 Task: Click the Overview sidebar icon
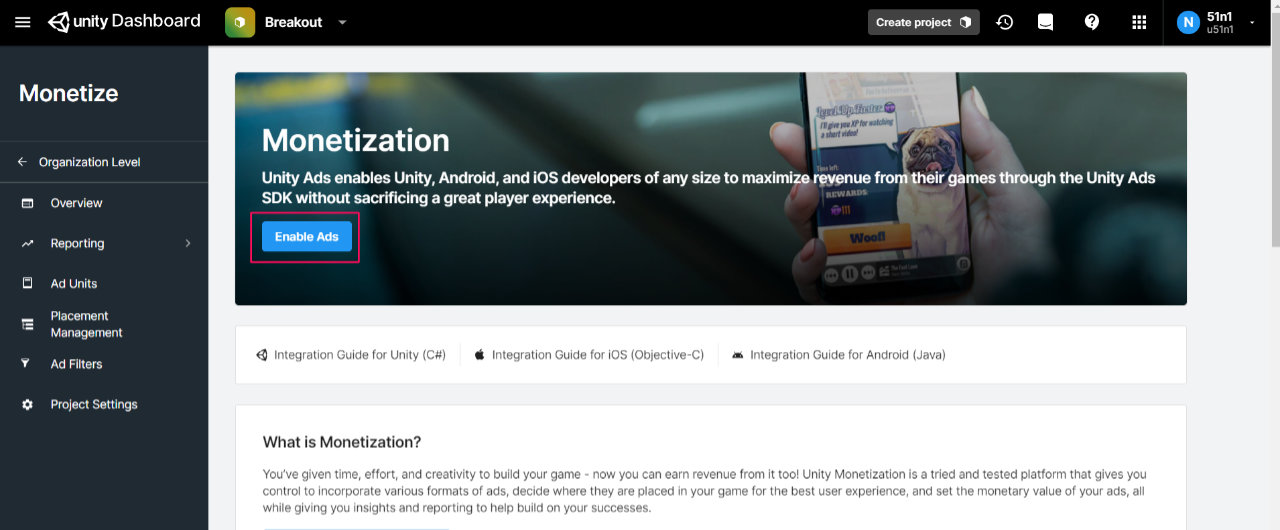pos(28,203)
